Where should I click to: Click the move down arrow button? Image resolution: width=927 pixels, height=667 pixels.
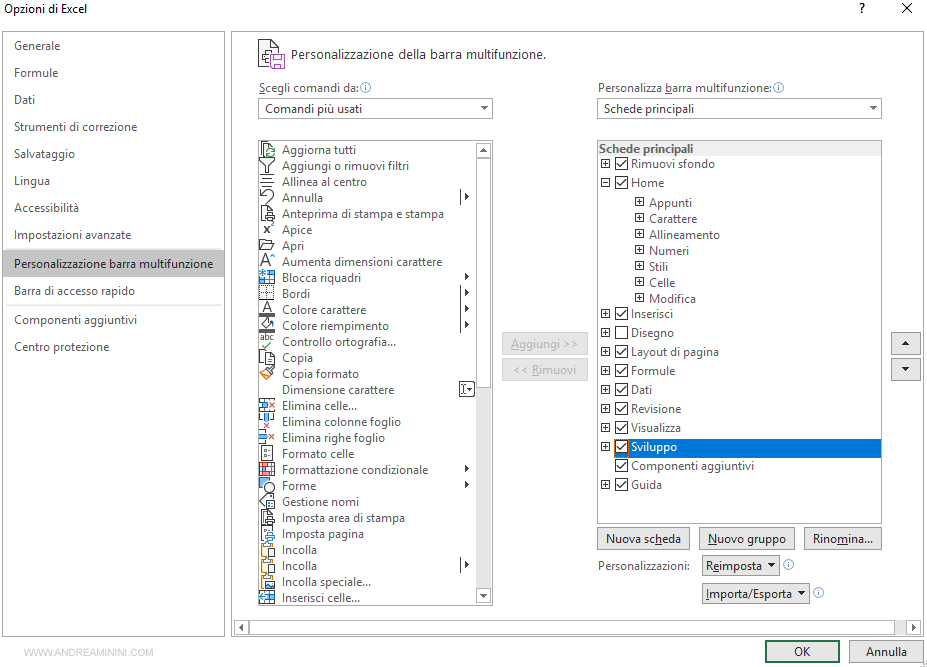pyautogui.click(x=905, y=370)
